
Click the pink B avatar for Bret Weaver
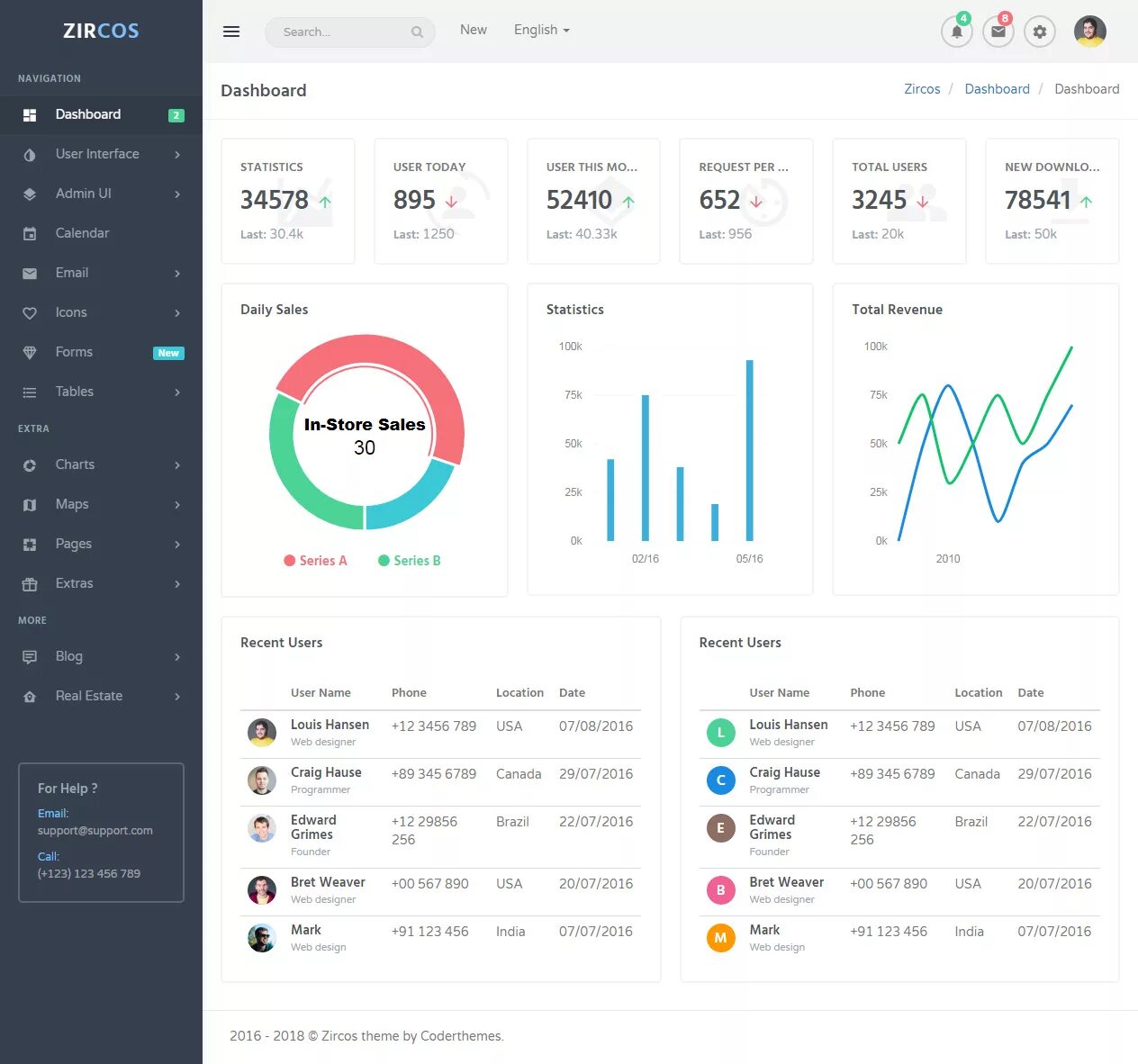pos(720,890)
